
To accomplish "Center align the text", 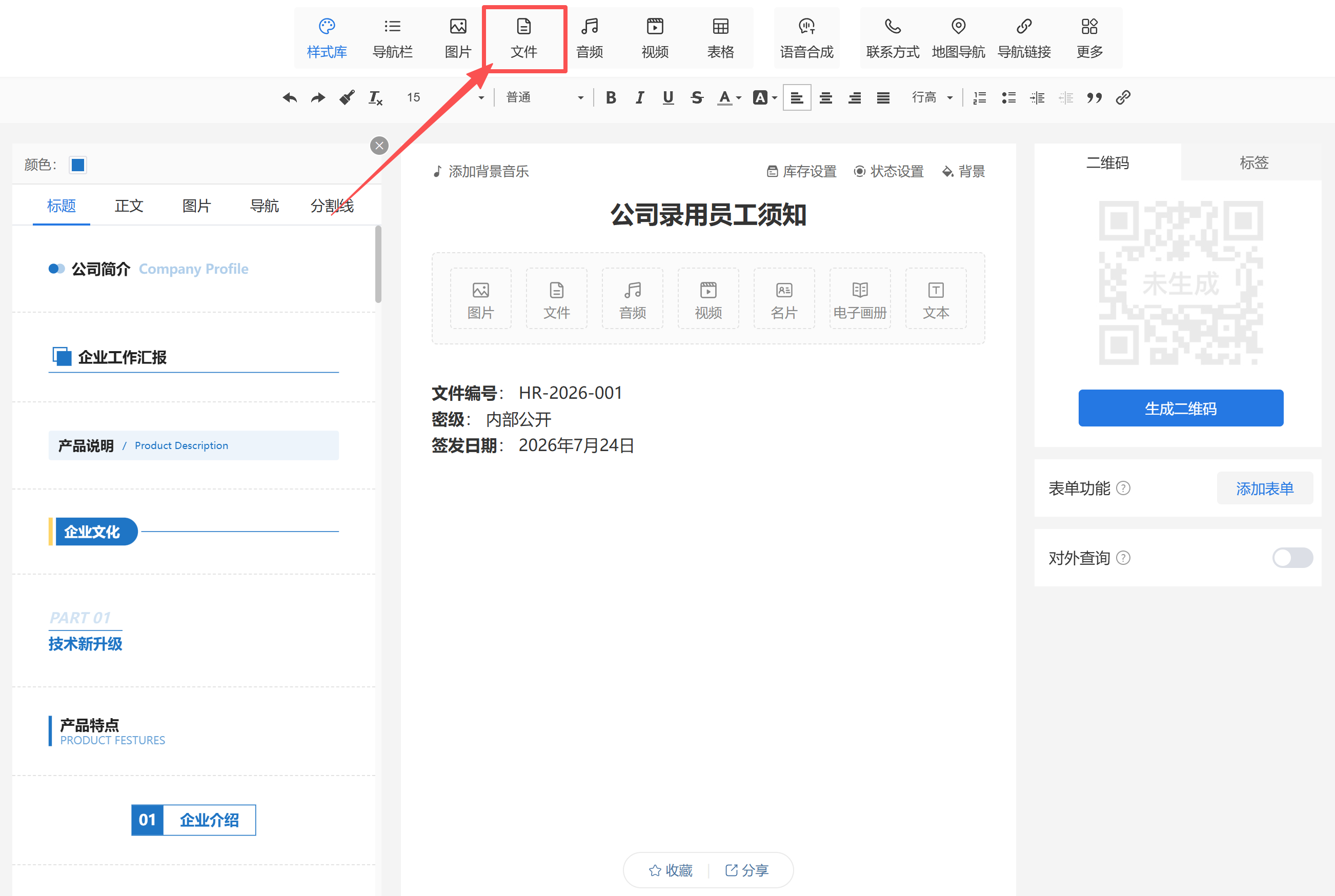I will click(826, 98).
